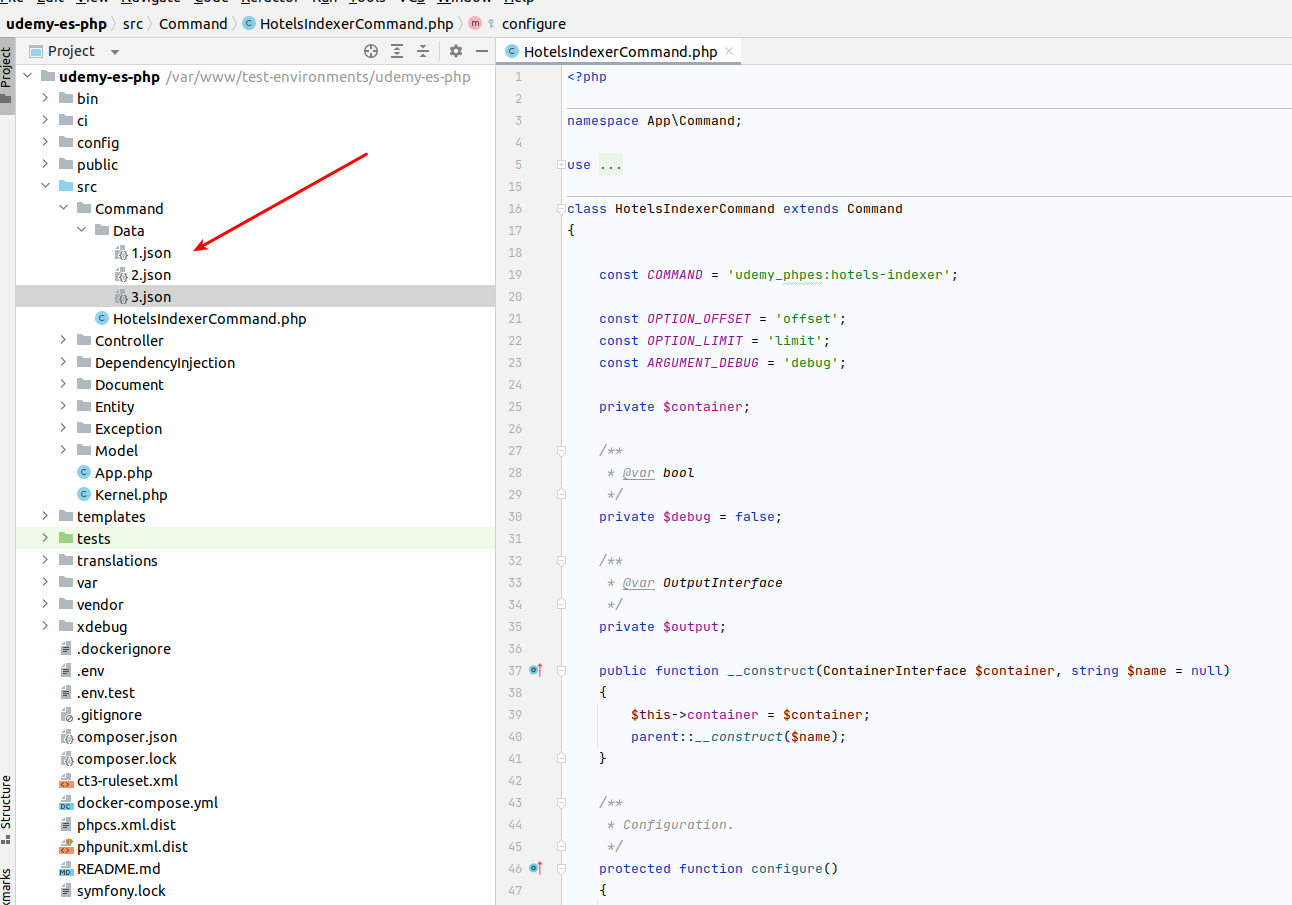Expand the Controller folder
Viewport: 1292px width, 905px height.
(x=63, y=340)
